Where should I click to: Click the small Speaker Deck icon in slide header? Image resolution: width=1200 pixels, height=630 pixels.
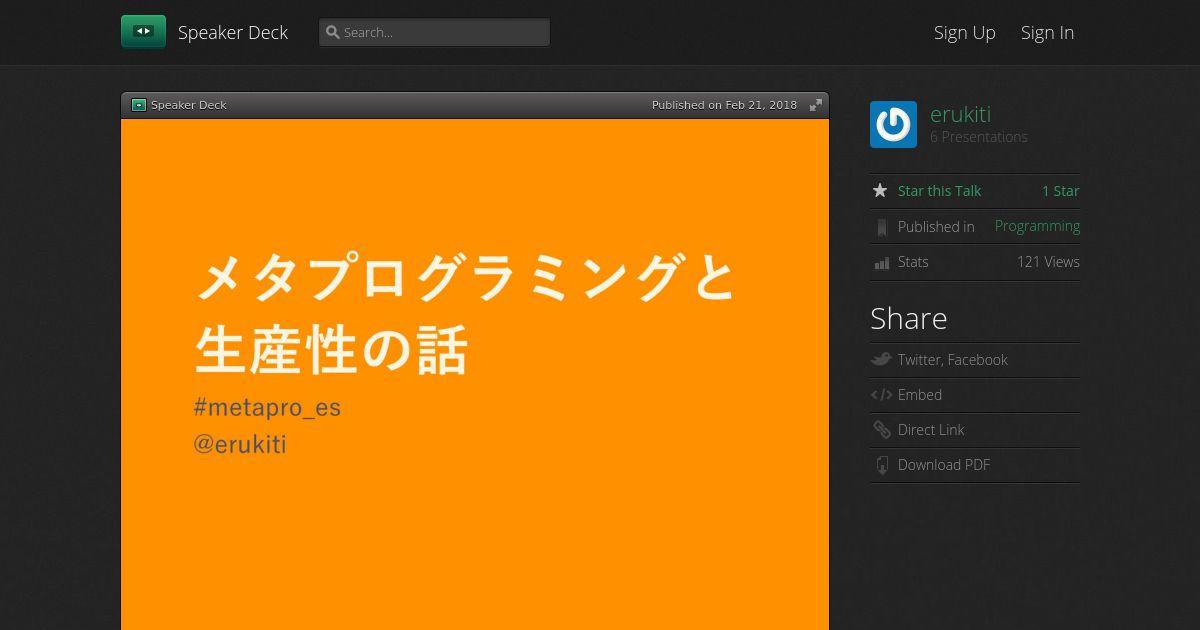point(139,105)
